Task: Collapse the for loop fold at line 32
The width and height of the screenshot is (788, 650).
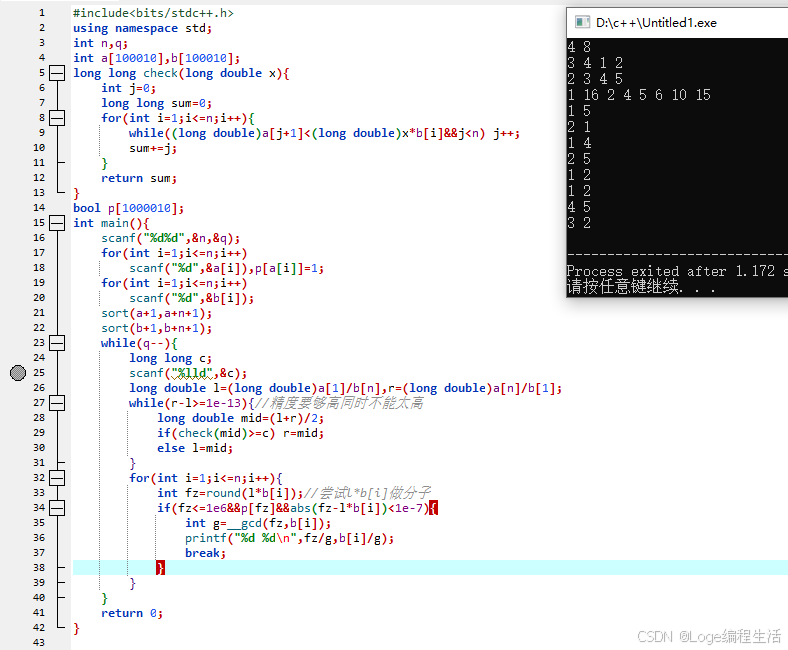Action: click(57, 478)
